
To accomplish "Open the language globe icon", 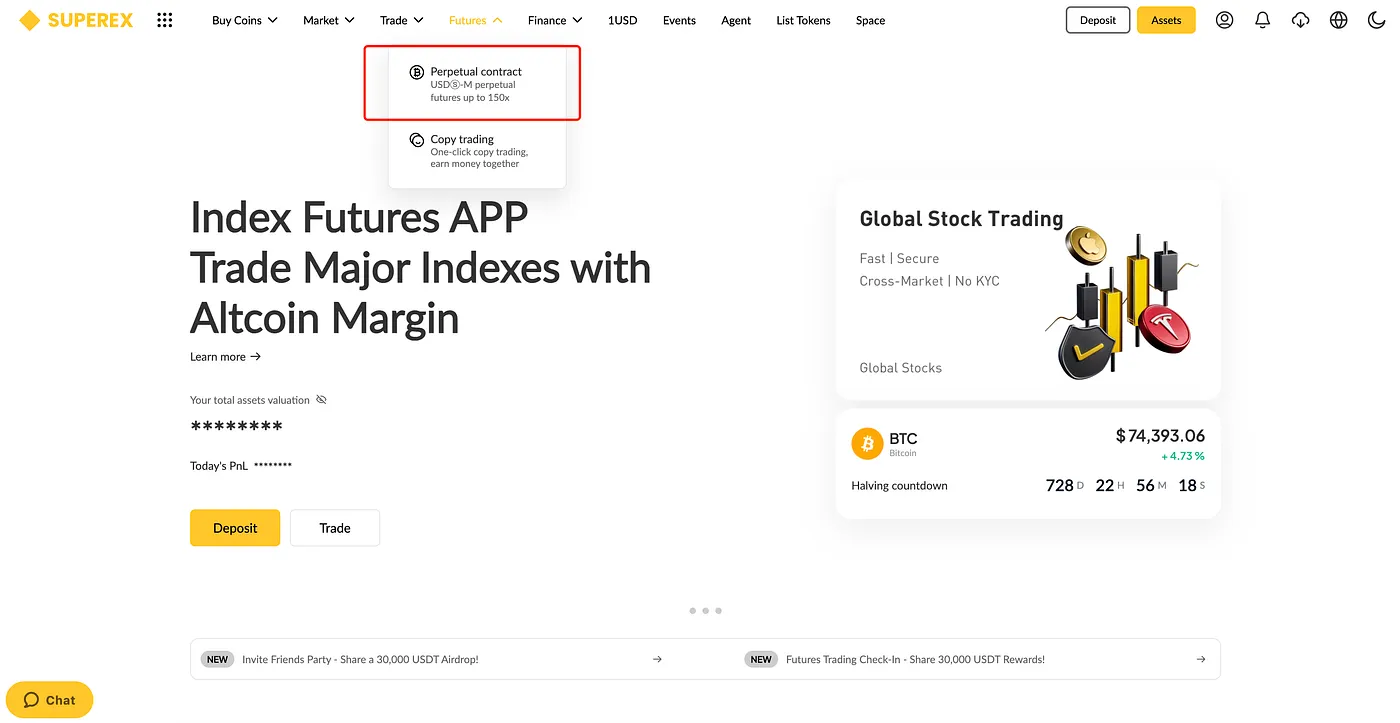I will (x=1338, y=20).
